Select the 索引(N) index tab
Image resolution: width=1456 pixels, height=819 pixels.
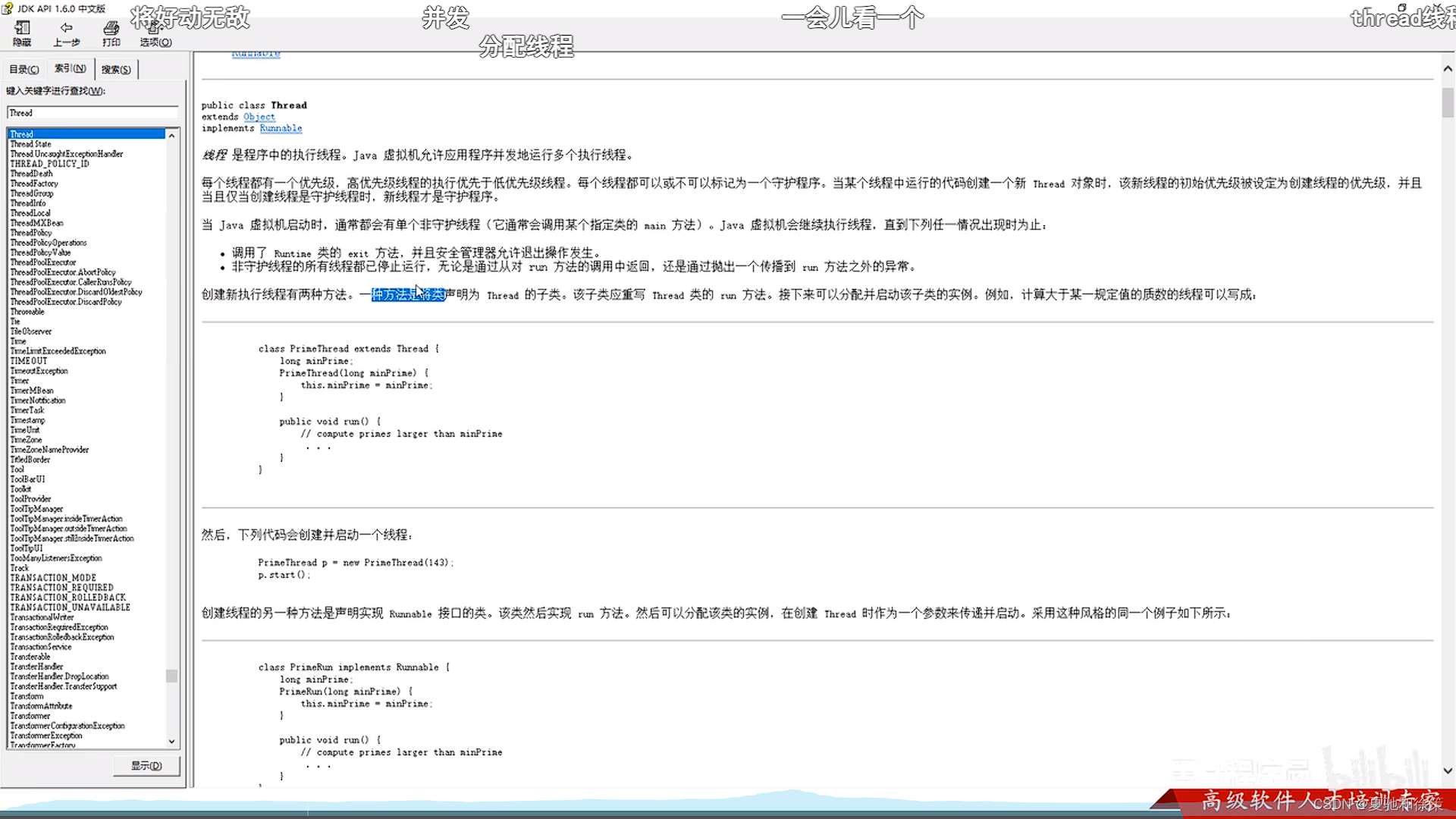click(70, 68)
